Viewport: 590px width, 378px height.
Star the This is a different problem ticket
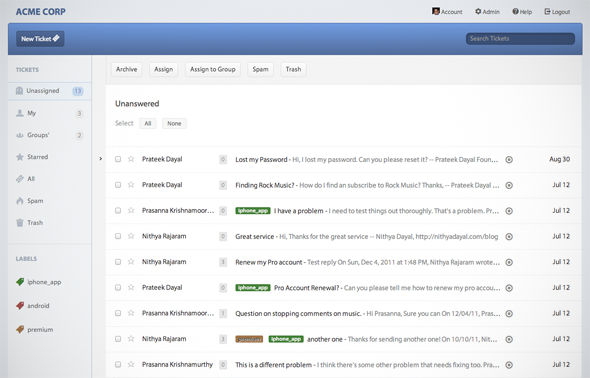click(x=131, y=364)
